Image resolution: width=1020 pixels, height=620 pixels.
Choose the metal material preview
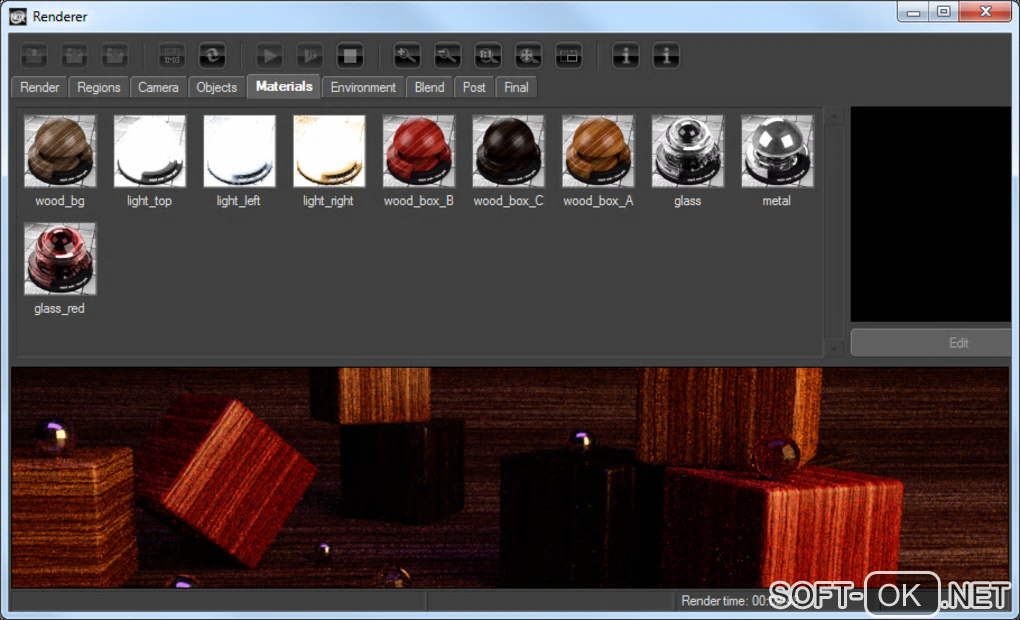pyautogui.click(x=777, y=151)
